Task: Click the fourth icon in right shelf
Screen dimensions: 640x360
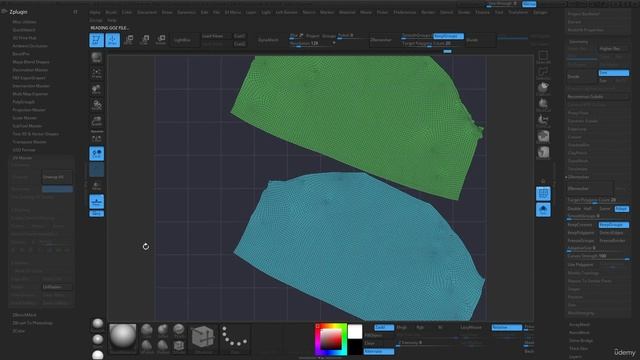Action: (543, 104)
